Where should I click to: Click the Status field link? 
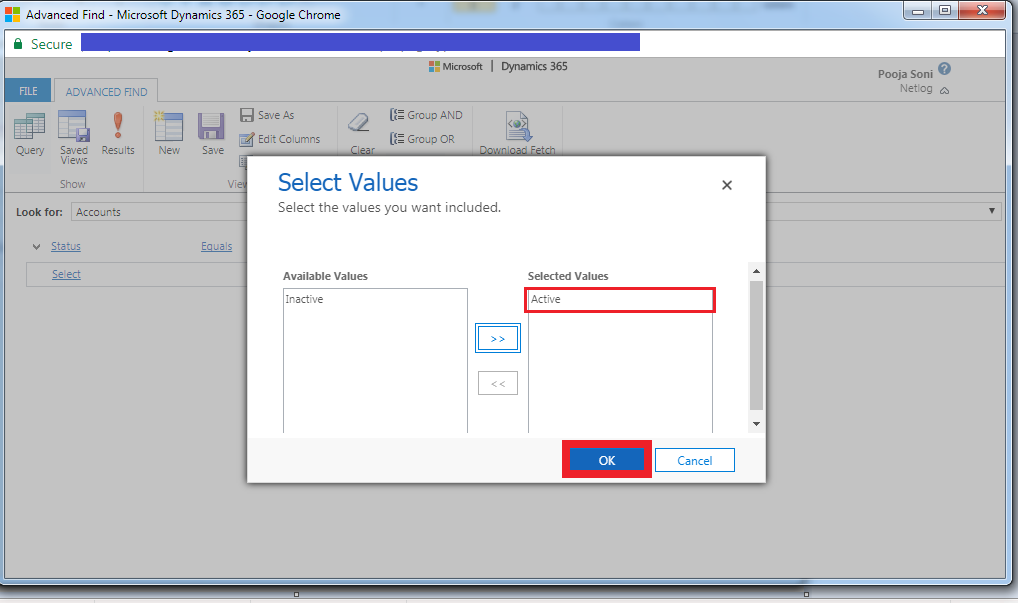click(66, 246)
